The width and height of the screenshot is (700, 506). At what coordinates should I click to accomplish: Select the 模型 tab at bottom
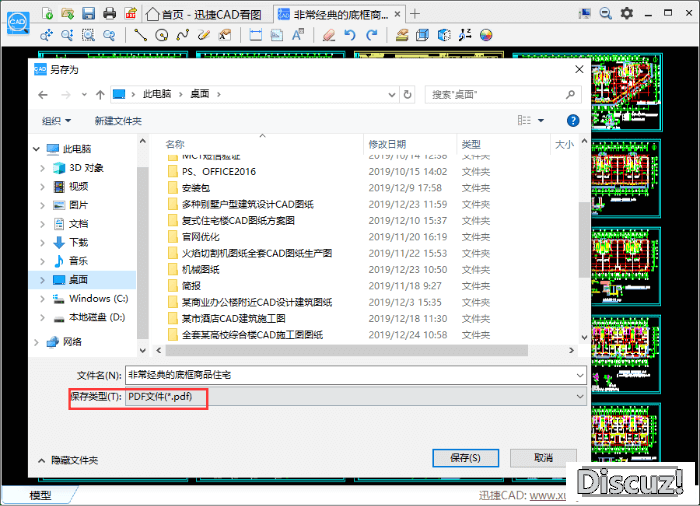[x=40, y=495]
